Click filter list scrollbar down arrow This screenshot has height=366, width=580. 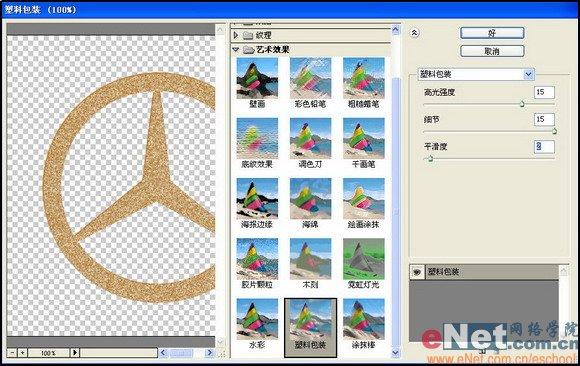pos(395,353)
